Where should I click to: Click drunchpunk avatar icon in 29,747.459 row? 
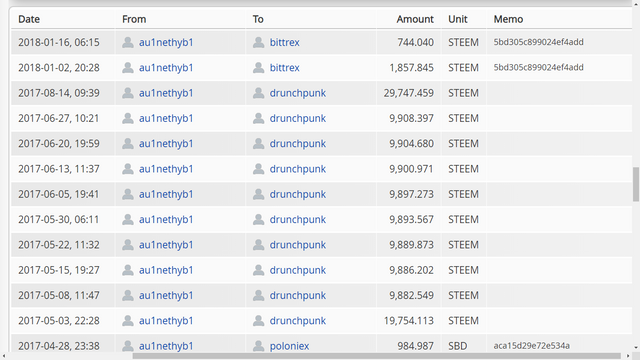click(258, 93)
